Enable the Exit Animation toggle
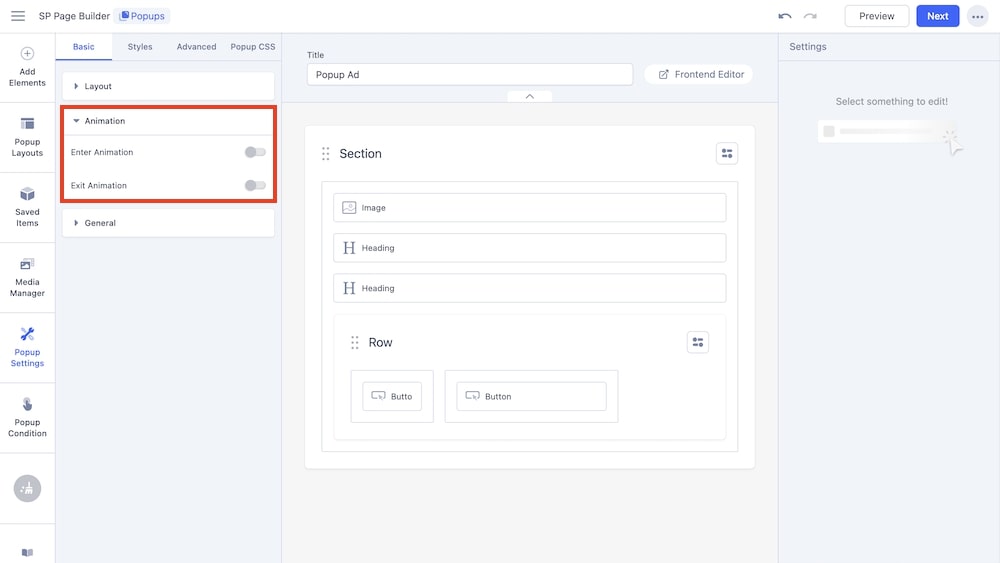1000x563 pixels. [x=255, y=185]
